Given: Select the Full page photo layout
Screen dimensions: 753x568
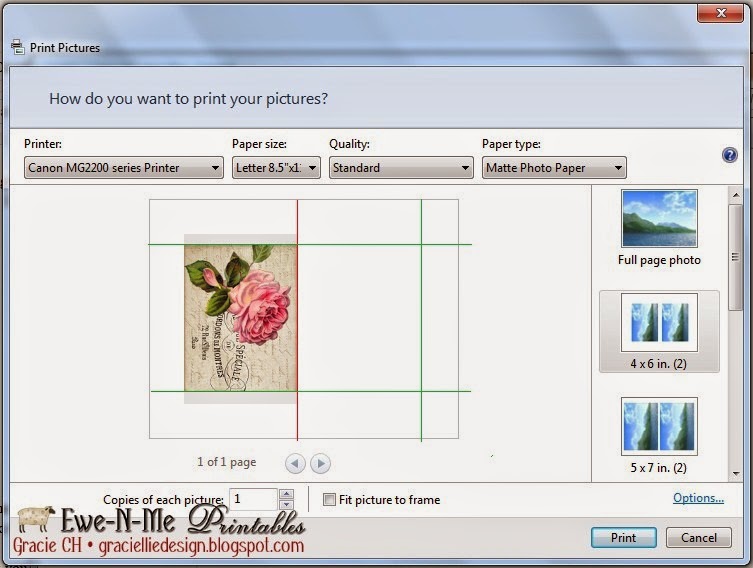Looking at the screenshot, I should (659, 228).
